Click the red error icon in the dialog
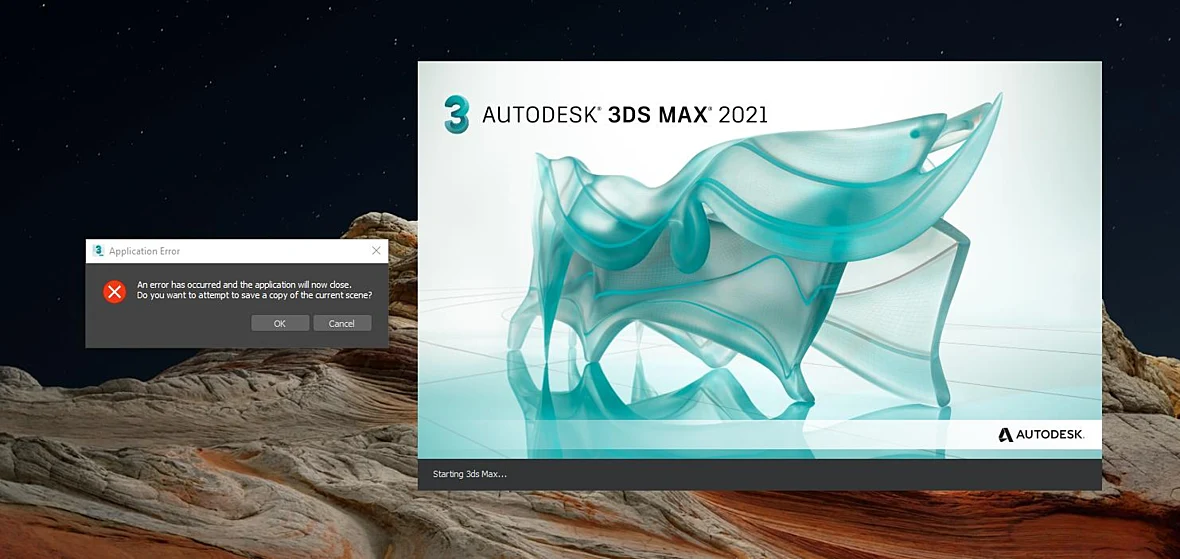The height and width of the screenshot is (559, 1180). coord(114,291)
